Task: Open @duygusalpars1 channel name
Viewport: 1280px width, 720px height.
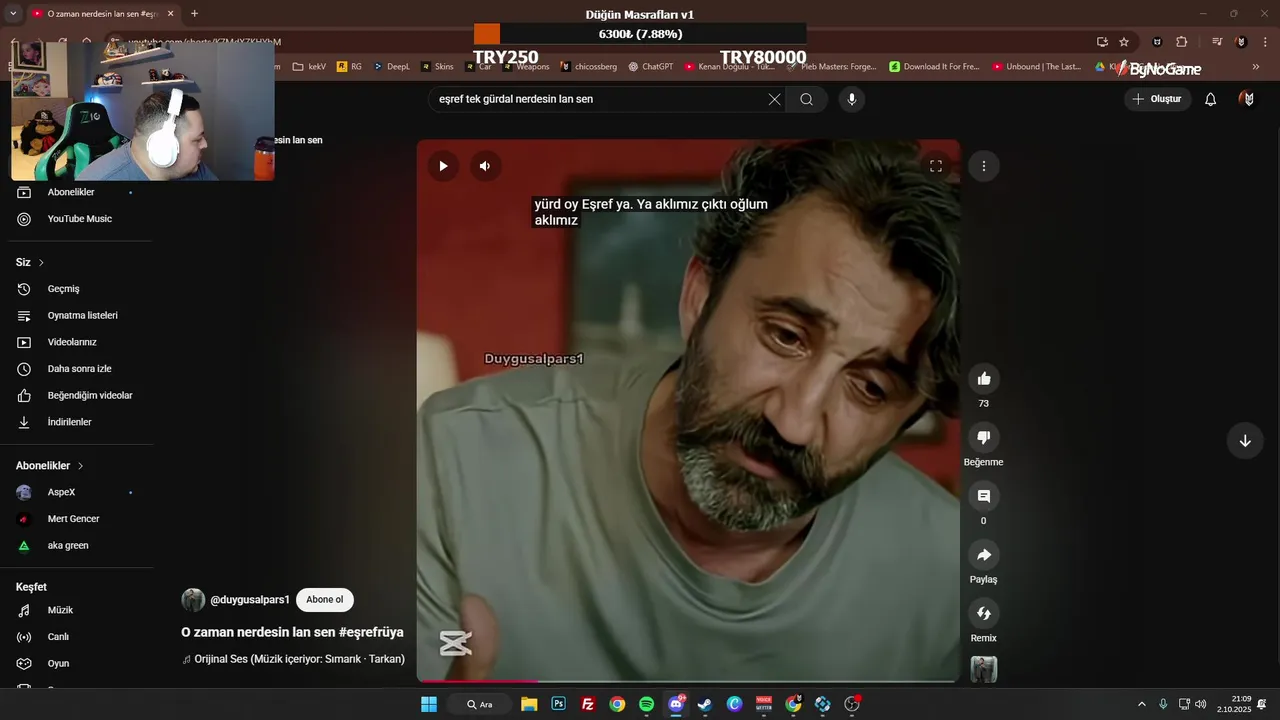Action: pyautogui.click(x=250, y=600)
